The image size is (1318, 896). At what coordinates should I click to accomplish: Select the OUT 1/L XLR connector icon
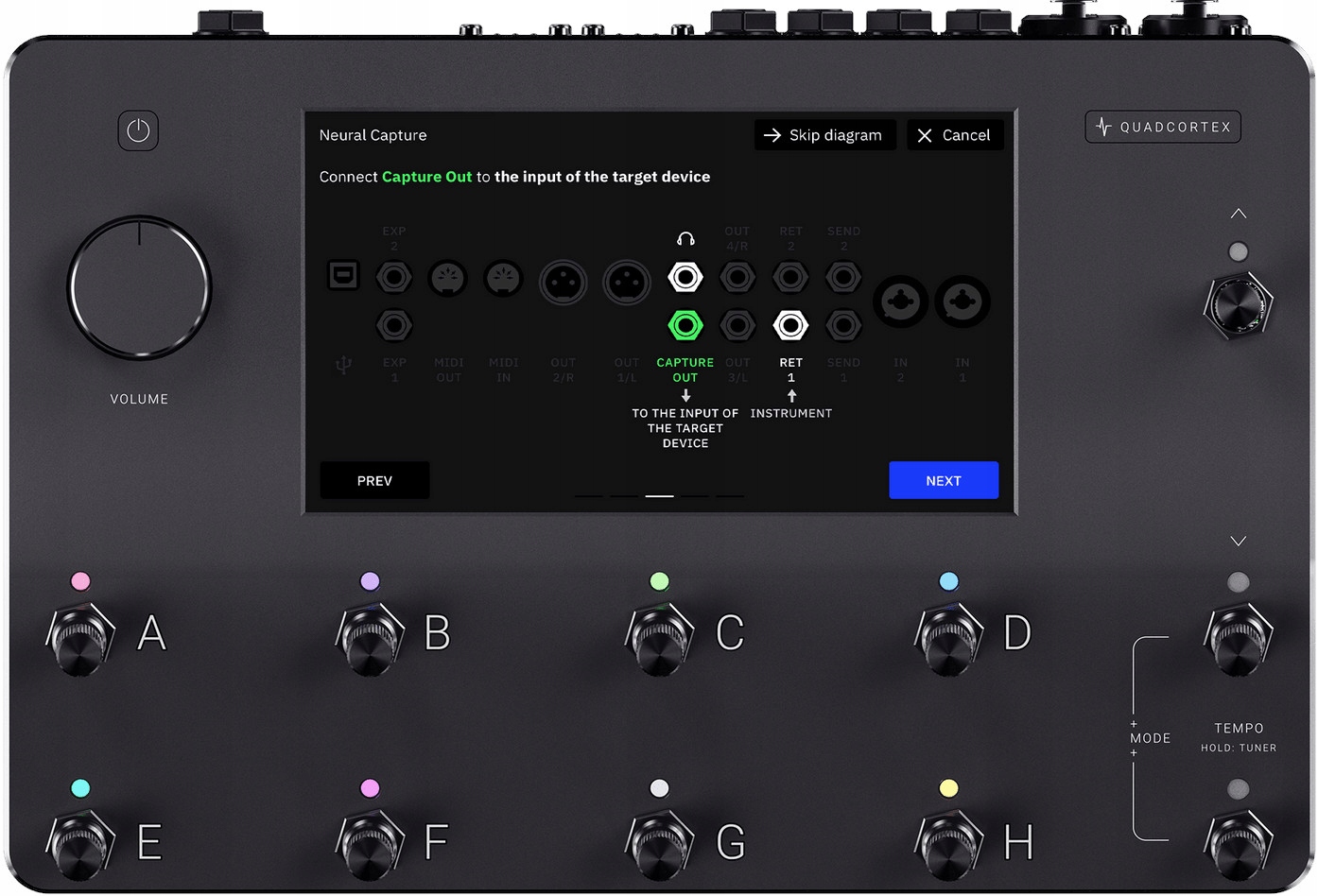click(x=627, y=283)
